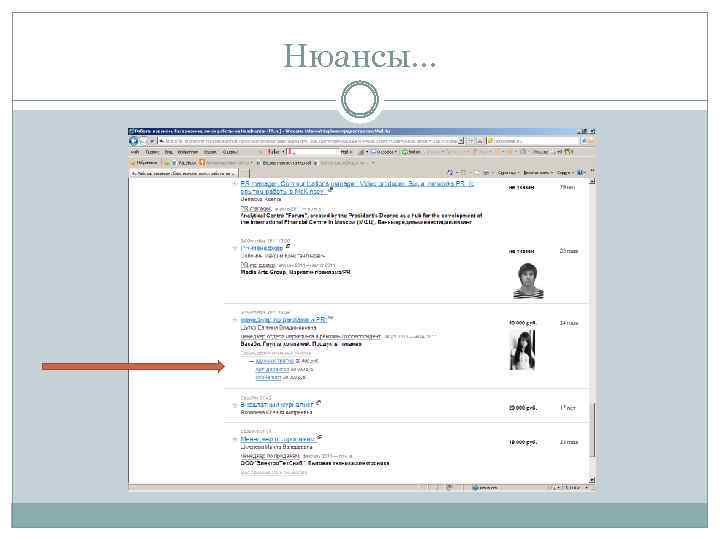Click the browser Back arrow button

pyautogui.click(x=134, y=141)
